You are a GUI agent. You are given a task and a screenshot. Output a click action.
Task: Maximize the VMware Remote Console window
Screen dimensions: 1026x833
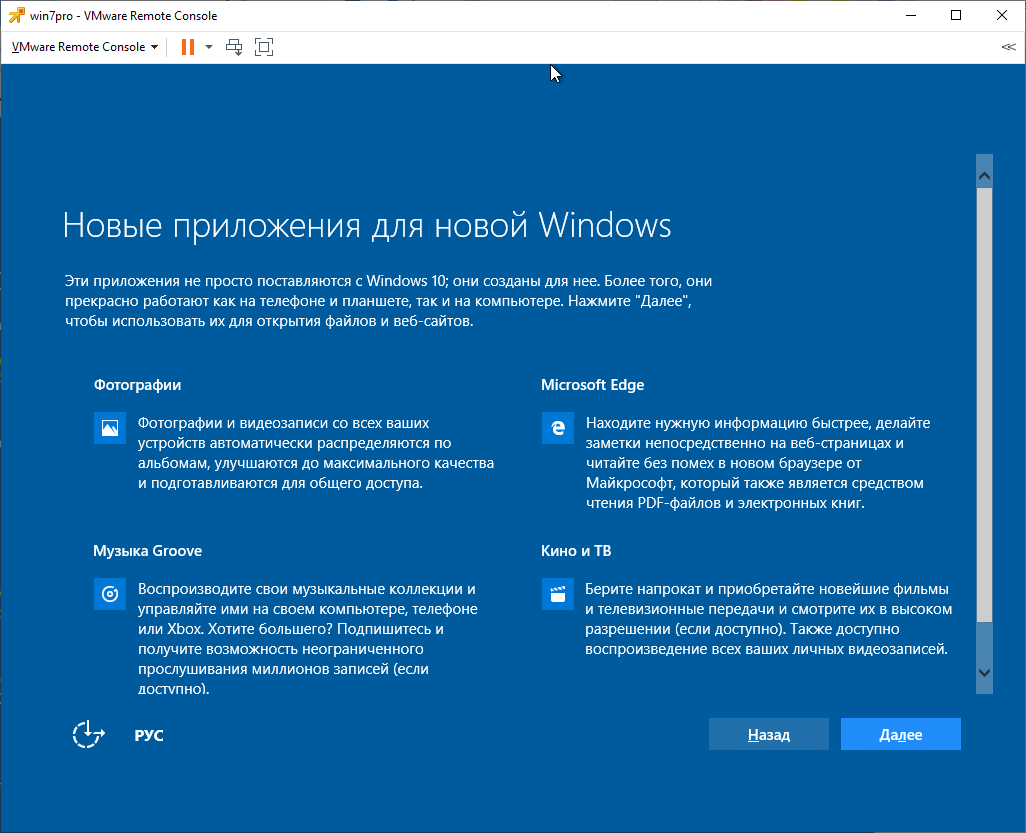956,15
